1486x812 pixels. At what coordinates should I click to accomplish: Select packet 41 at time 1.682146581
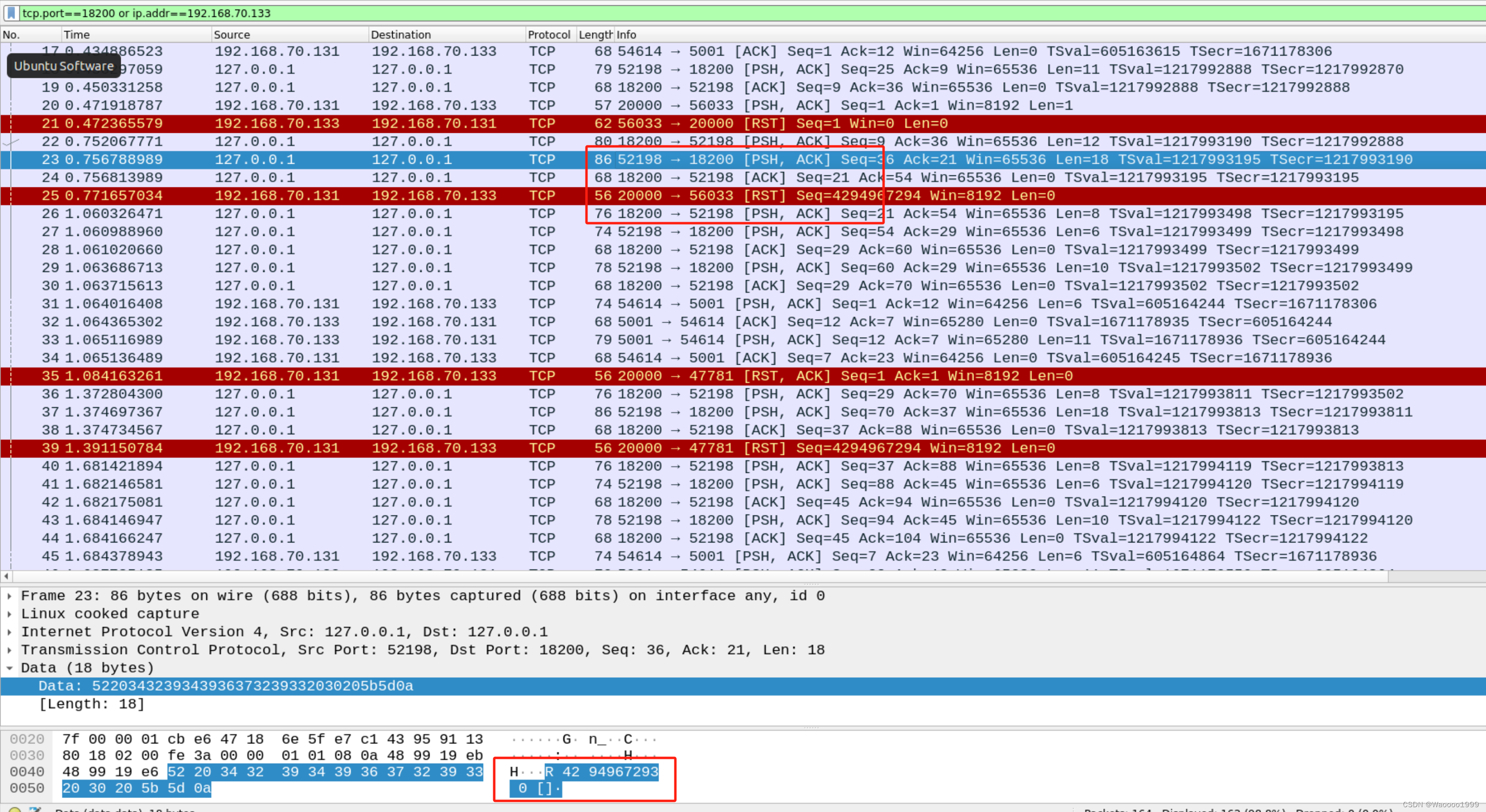tap(743, 484)
